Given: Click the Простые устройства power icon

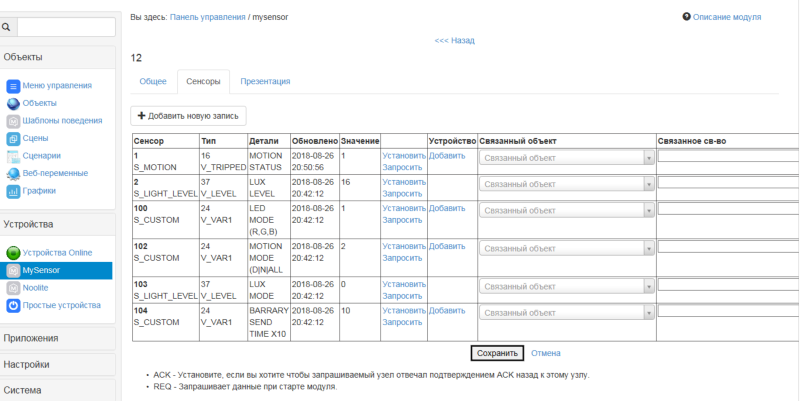Looking at the screenshot, I should (x=13, y=305).
